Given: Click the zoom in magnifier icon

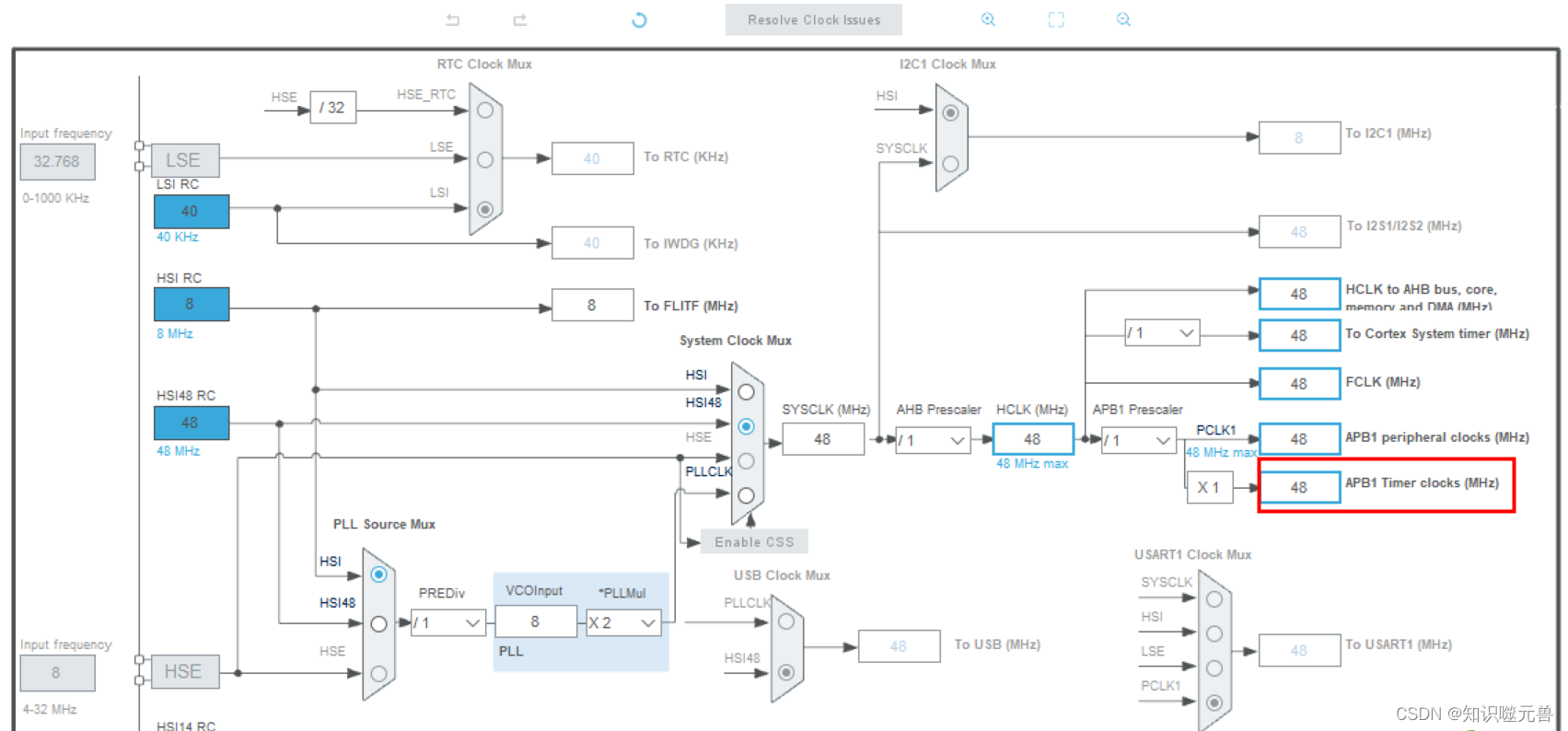Looking at the screenshot, I should pyautogui.click(x=988, y=19).
